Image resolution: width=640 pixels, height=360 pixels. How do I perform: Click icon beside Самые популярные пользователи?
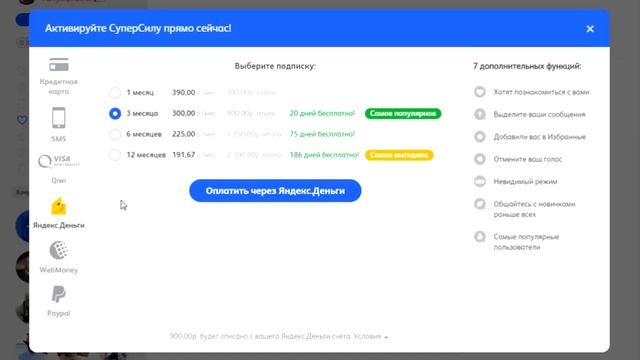click(480, 237)
